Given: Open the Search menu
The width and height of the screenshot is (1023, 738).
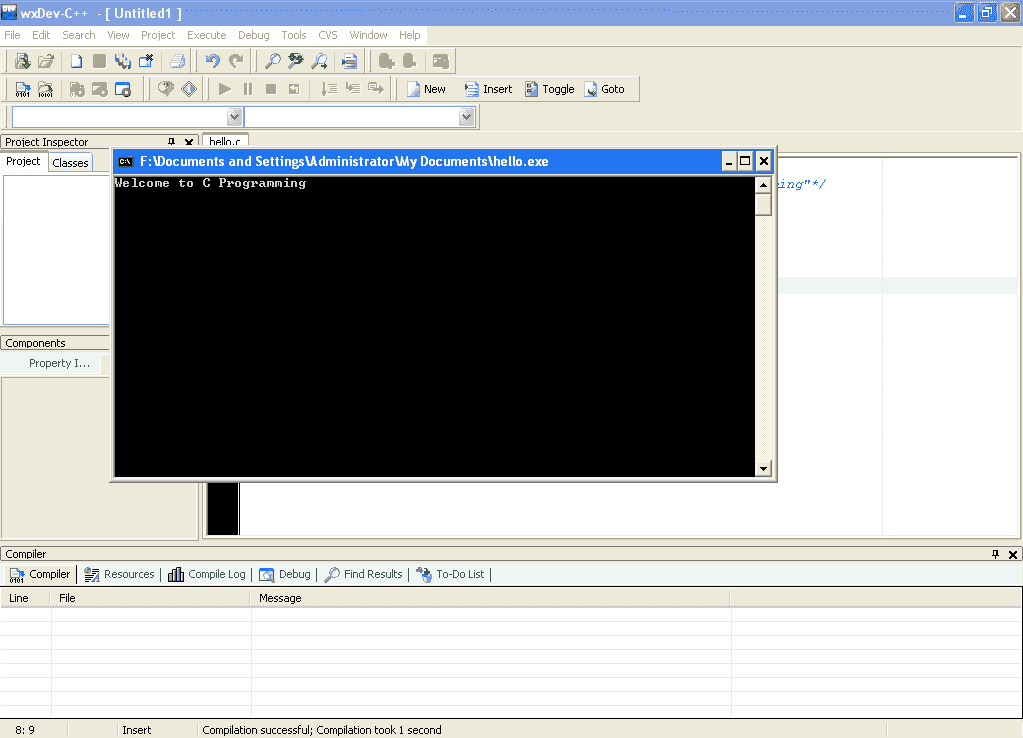Looking at the screenshot, I should (78, 34).
